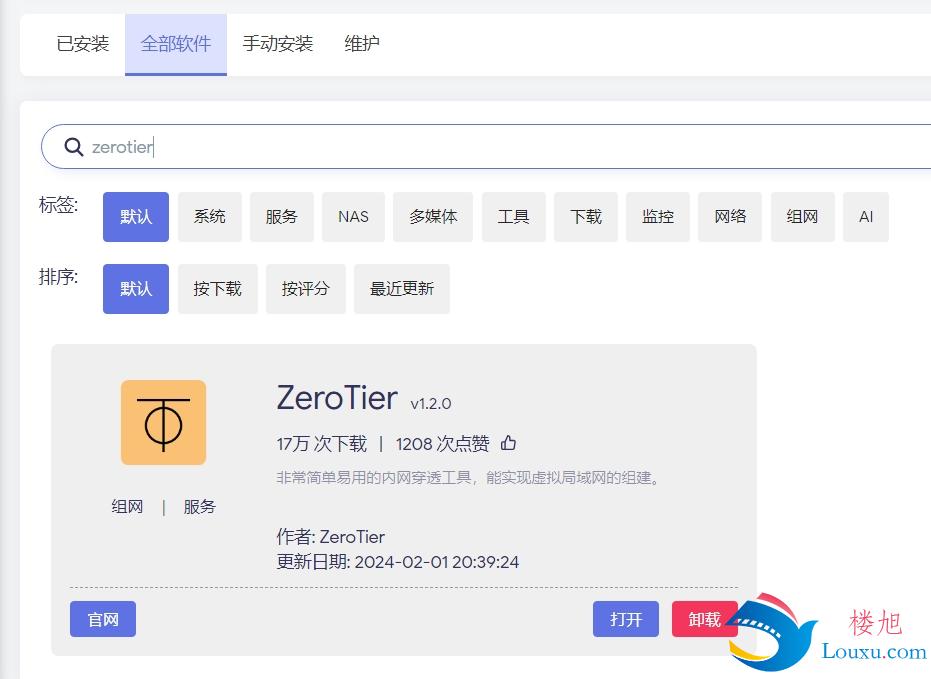Select the 全部软件 tab
This screenshot has width=931, height=679.
click(176, 44)
